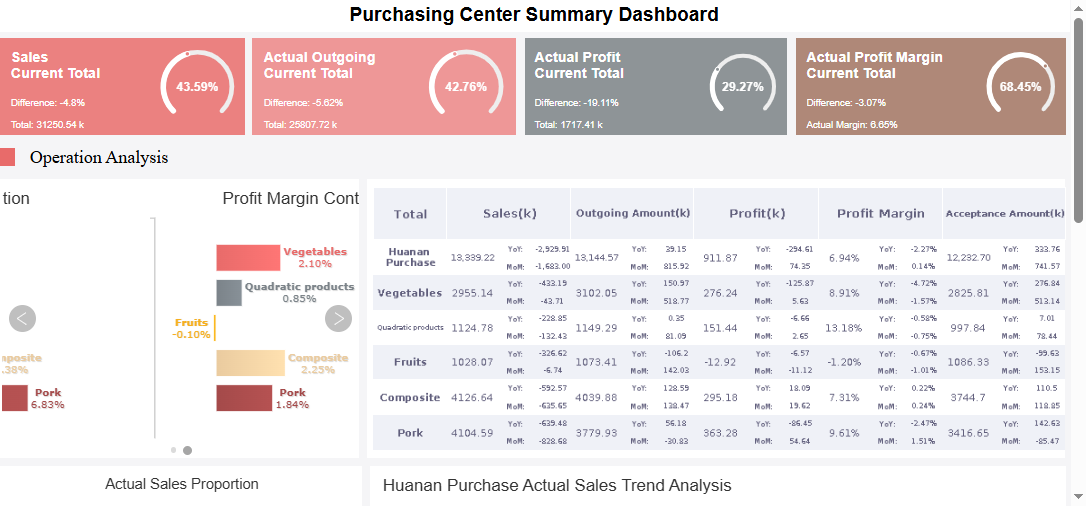1087x506 pixels.
Task: Select the Acceptance Amount(k) column header
Action: pyautogui.click(x=1004, y=213)
